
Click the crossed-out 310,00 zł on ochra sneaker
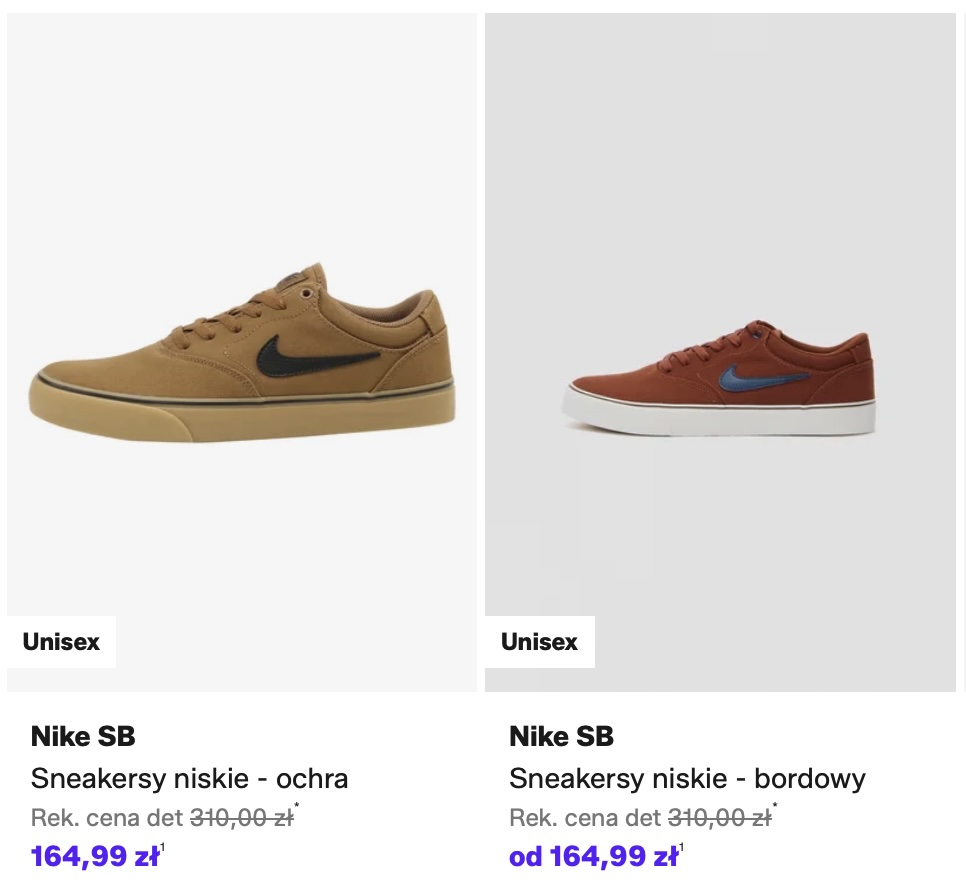[241, 818]
